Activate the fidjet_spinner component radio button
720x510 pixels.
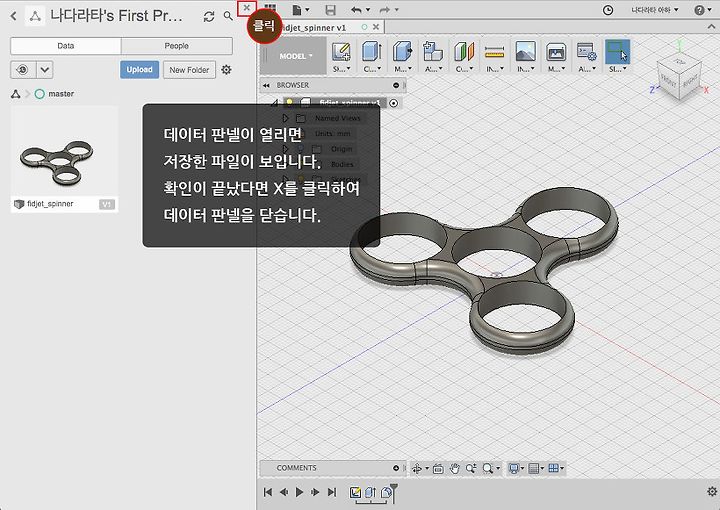click(x=394, y=103)
